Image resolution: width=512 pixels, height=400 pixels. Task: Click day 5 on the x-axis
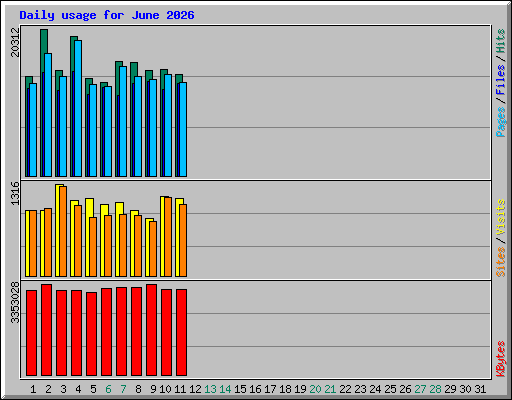(93, 389)
